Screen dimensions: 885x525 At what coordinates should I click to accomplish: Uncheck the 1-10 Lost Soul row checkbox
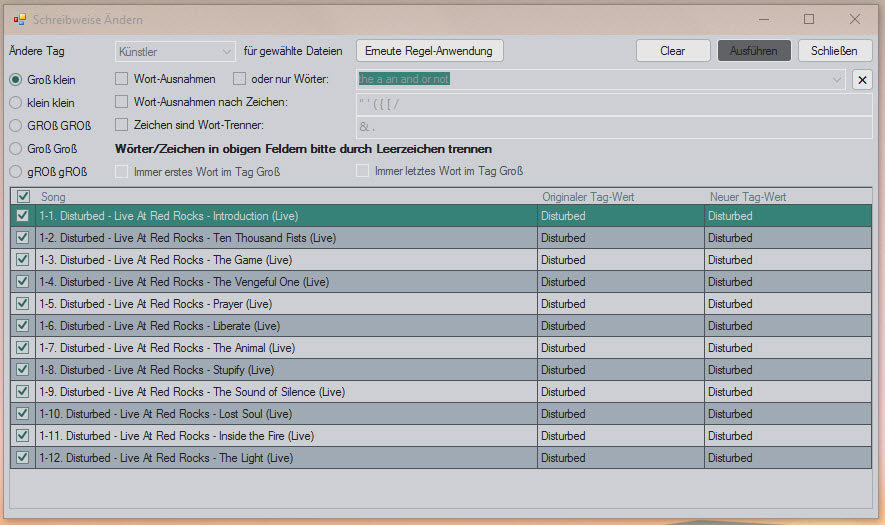coord(23,414)
